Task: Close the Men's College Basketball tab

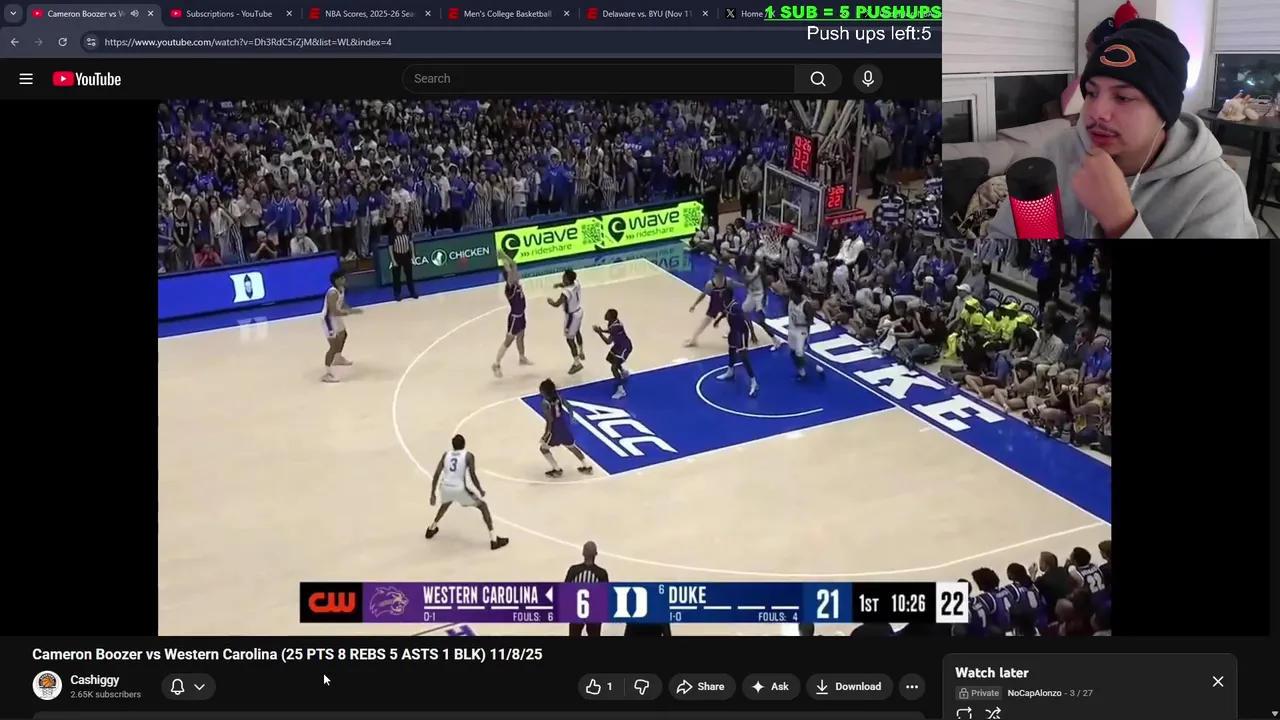Action: [x=567, y=14]
